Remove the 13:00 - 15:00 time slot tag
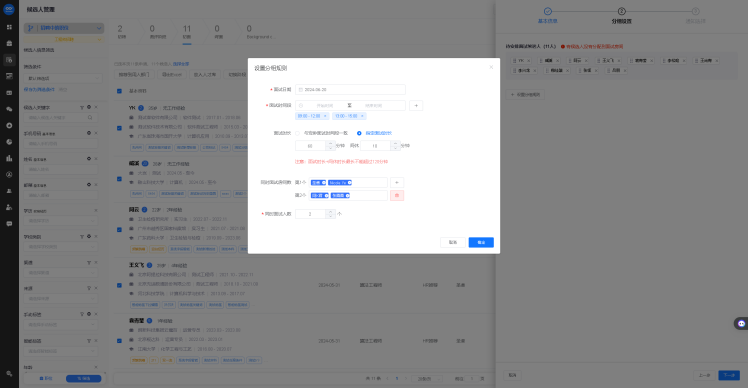 click(x=362, y=116)
